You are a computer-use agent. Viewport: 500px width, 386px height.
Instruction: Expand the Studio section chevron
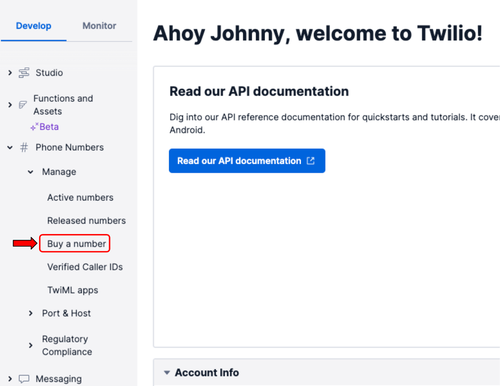click(10, 72)
